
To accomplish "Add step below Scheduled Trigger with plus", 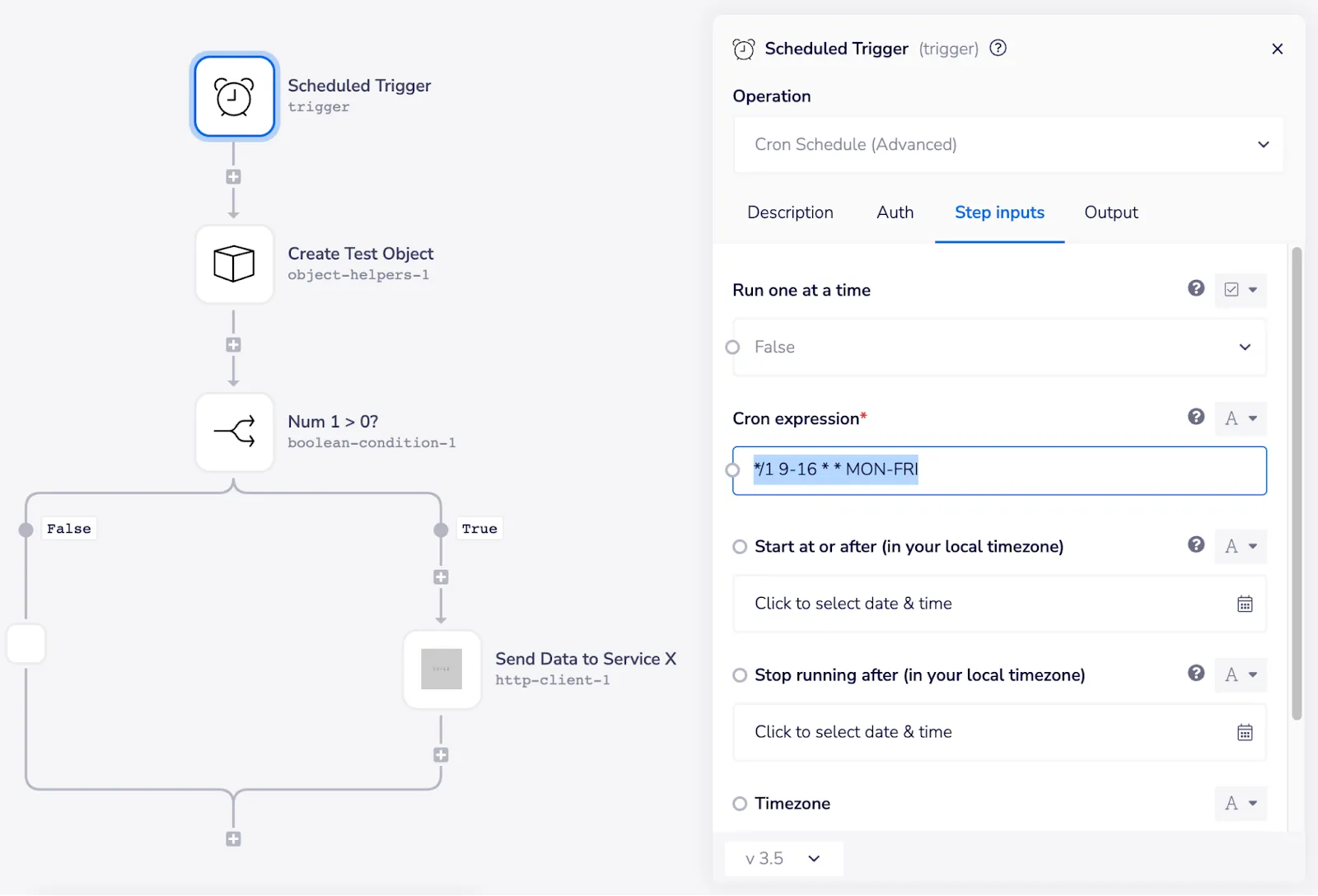I will pos(233,177).
